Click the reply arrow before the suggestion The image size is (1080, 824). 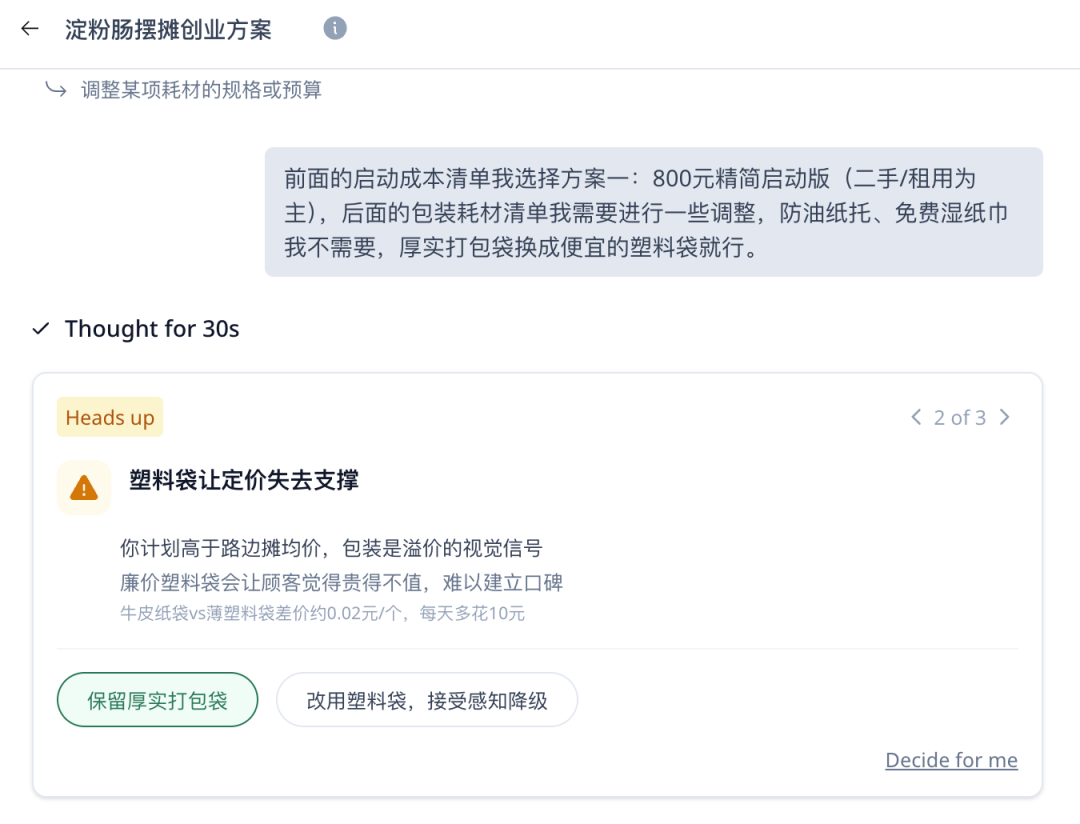click(55, 90)
